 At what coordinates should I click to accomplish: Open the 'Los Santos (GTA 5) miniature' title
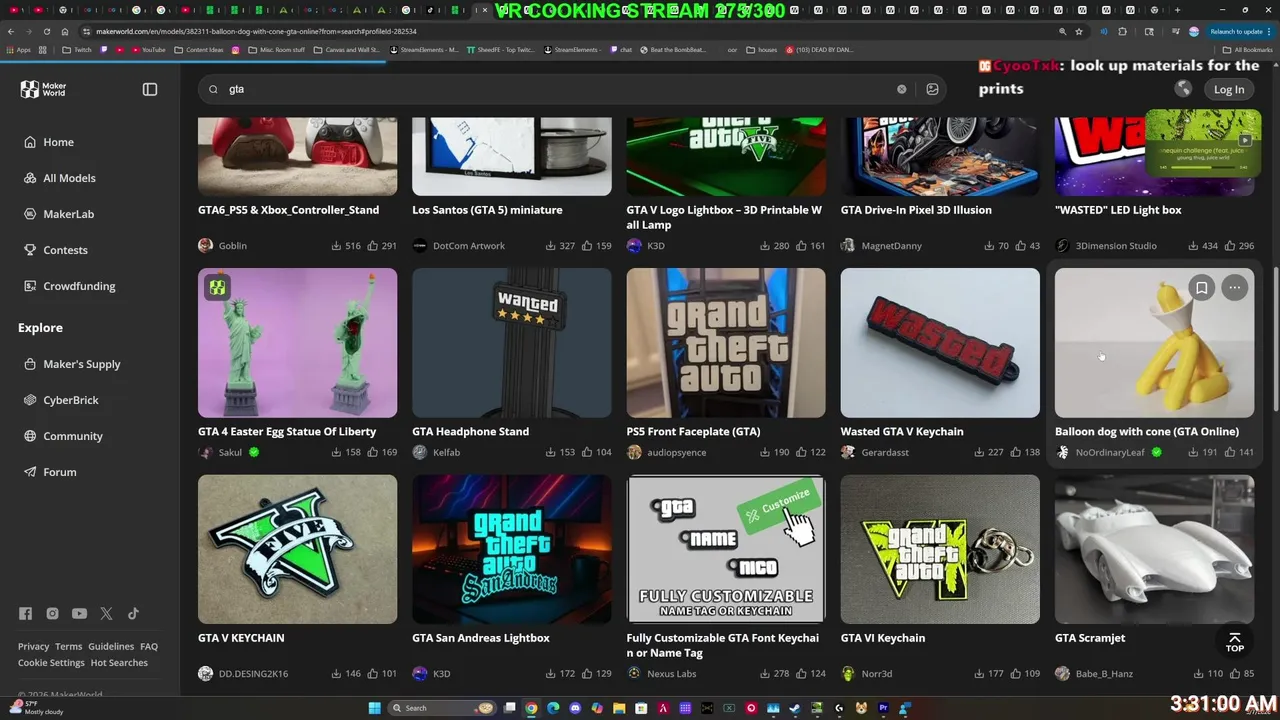(487, 210)
